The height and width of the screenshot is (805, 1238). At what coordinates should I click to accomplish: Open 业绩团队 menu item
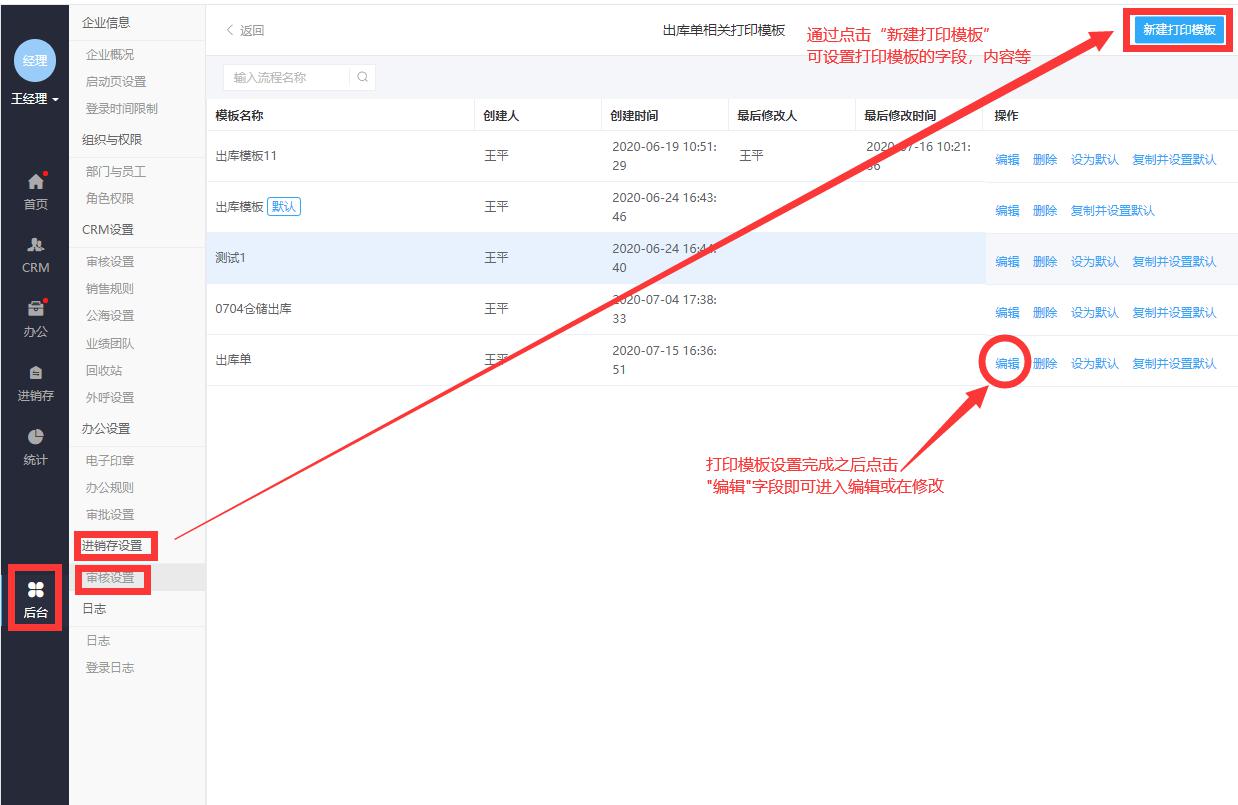click(x=110, y=344)
